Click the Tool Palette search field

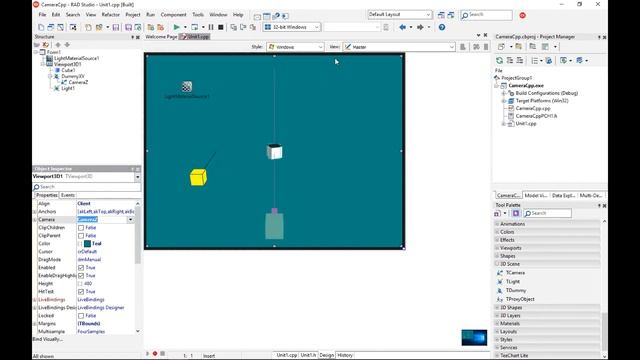(547, 213)
